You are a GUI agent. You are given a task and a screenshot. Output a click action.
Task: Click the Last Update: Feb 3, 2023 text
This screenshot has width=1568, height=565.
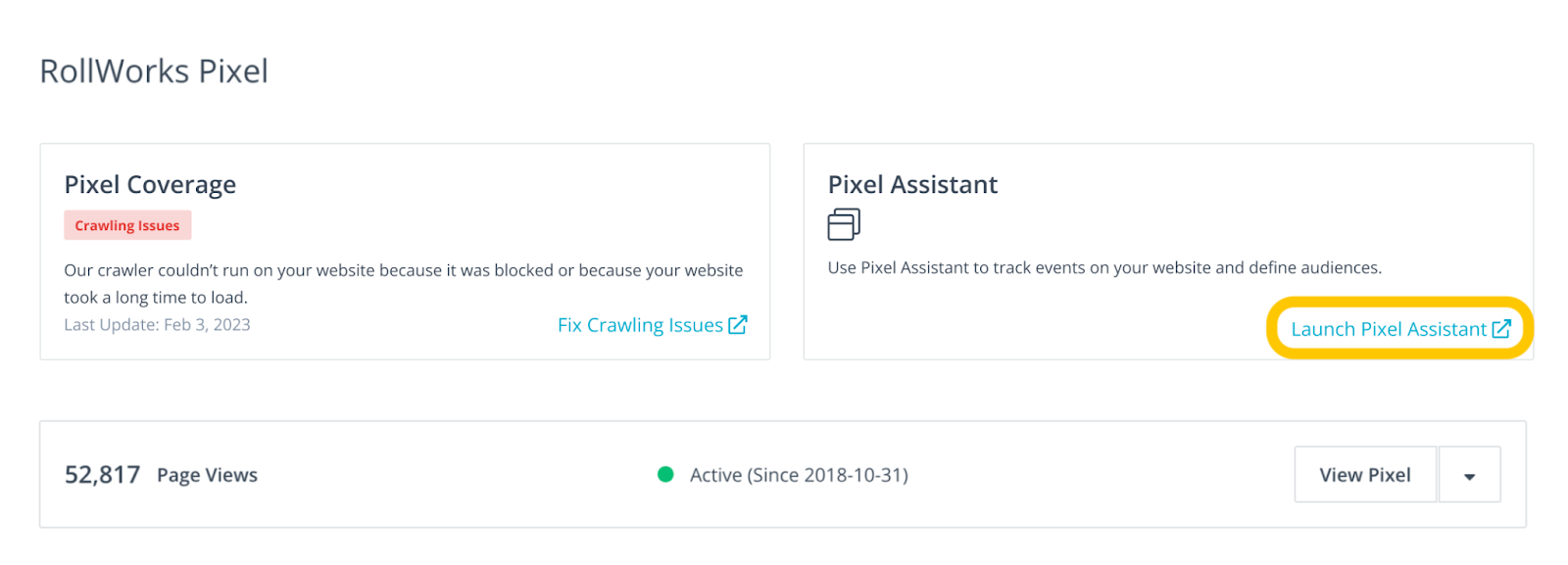tap(157, 324)
